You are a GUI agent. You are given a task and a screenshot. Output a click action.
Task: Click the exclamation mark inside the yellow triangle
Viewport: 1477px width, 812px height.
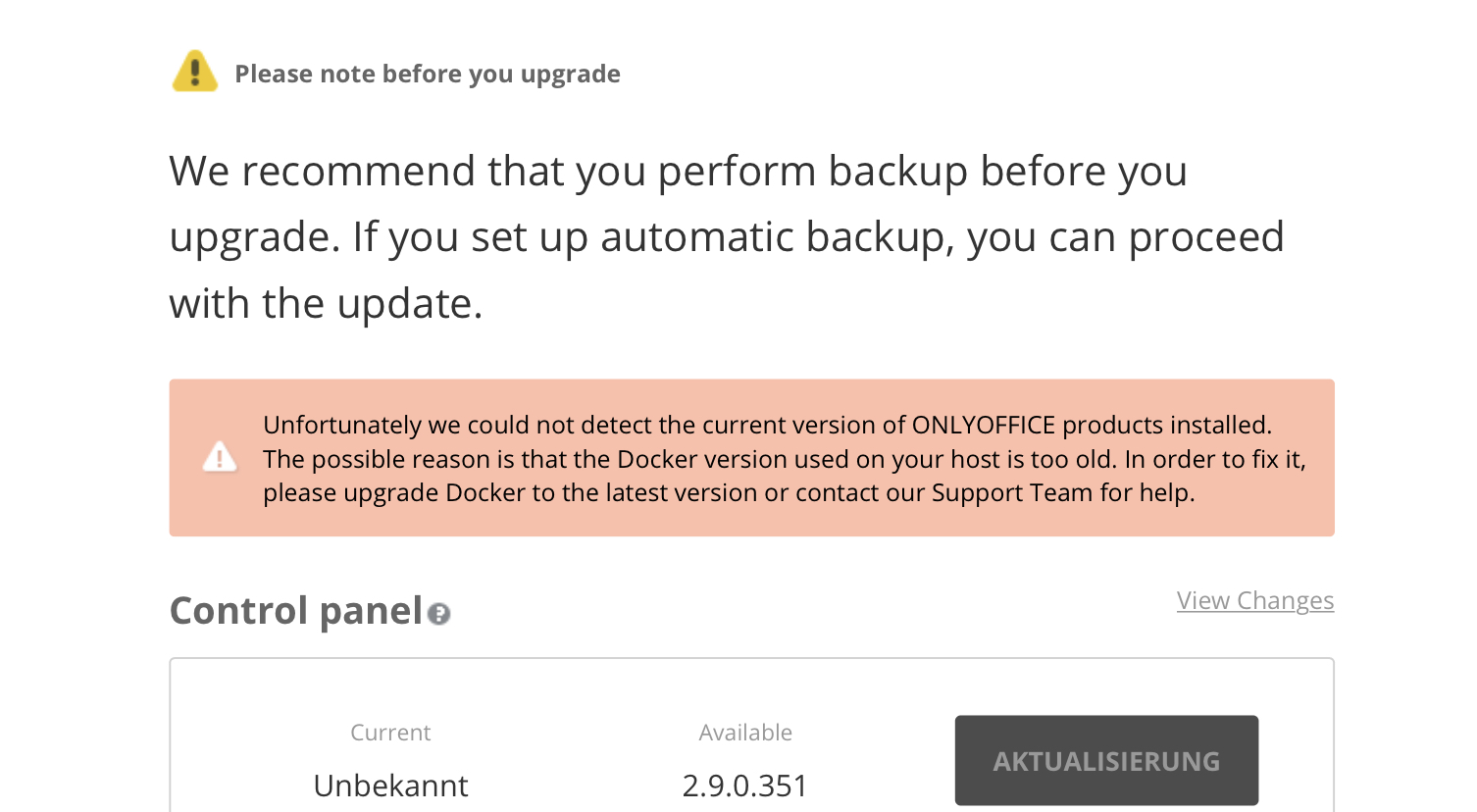[193, 74]
